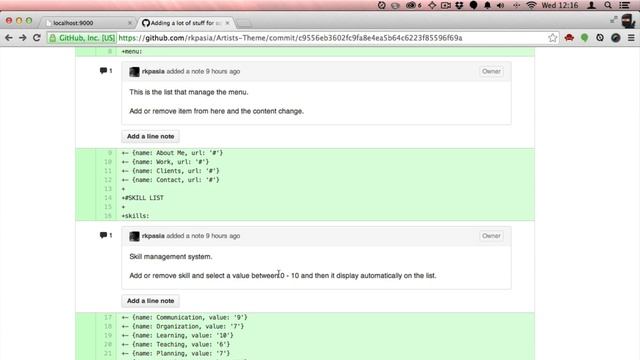Image resolution: width=640 pixels, height=360 pixels.
Task: Reload the page with the refresh icon
Action: point(36,38)
